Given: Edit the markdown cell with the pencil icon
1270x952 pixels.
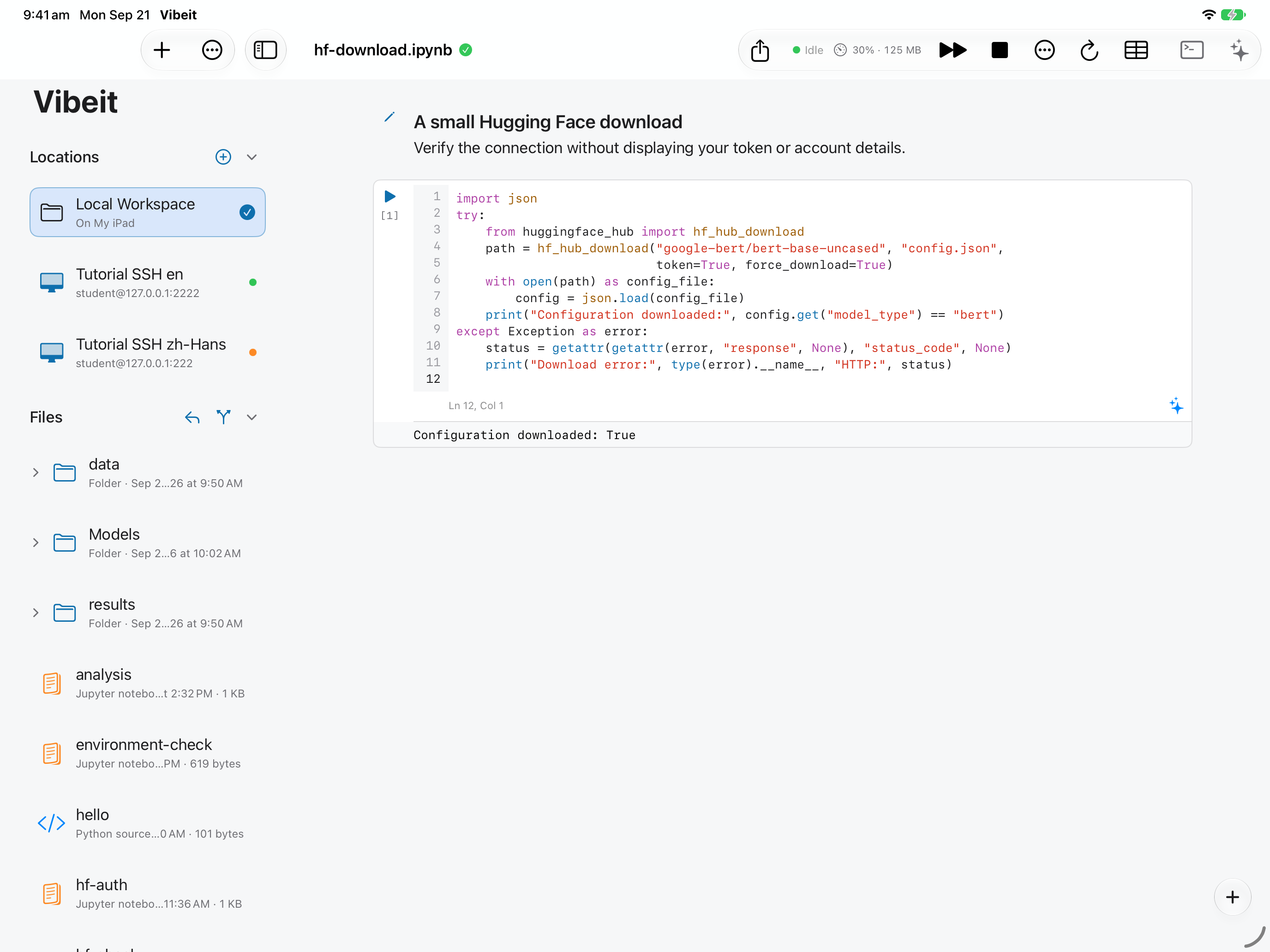Looking at the screenshot, I should pos(389,117).
